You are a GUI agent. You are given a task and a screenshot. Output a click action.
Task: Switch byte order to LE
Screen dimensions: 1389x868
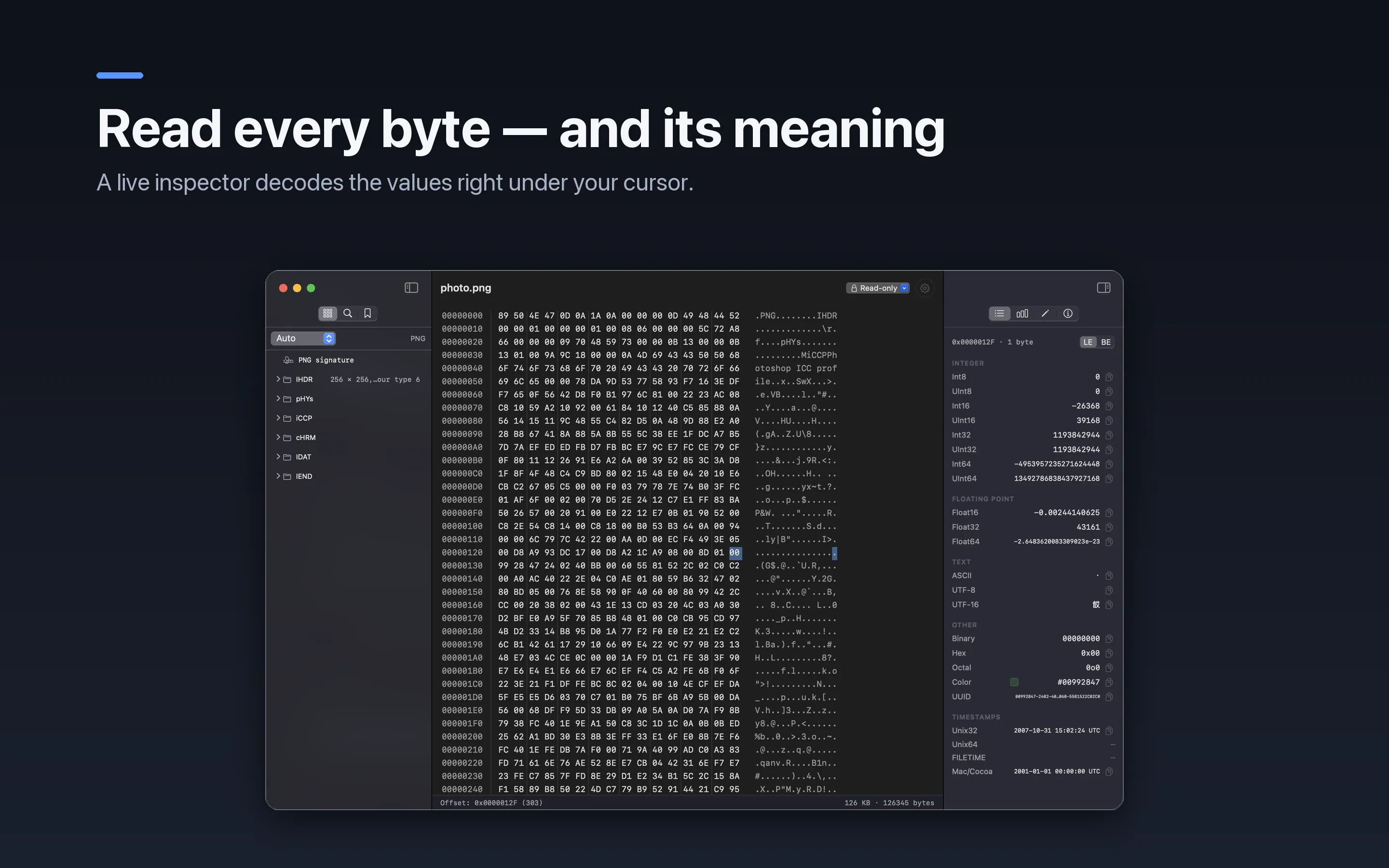point(1088,342)
